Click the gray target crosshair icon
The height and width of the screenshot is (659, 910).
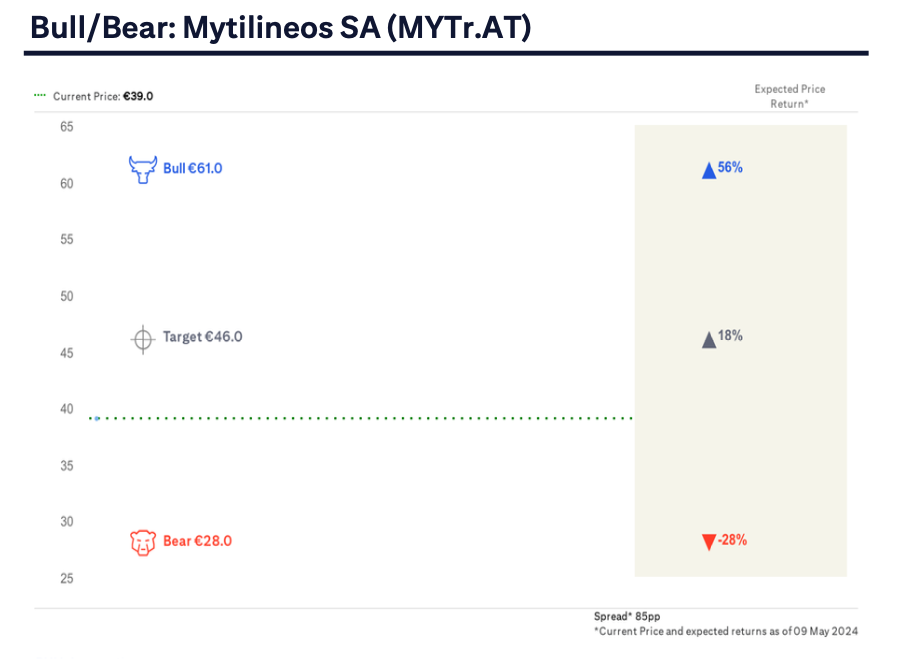click(x=142, y=338)
